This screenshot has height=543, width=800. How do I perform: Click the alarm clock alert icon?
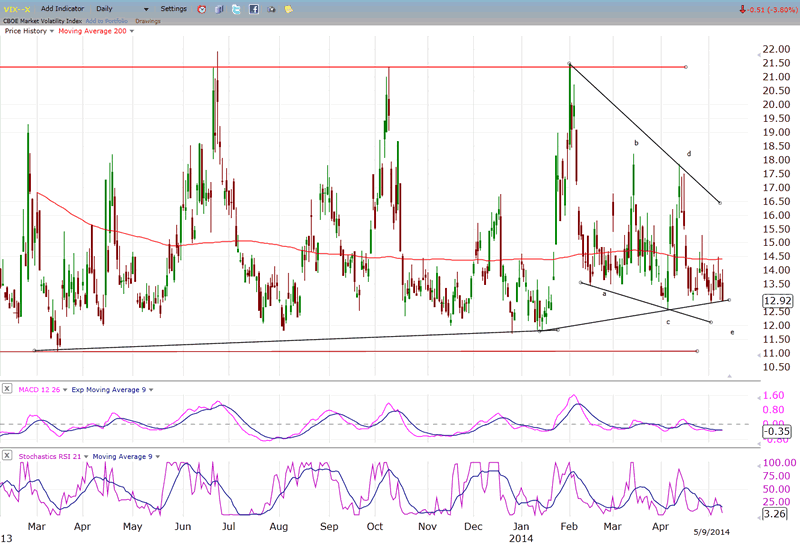coord(203,9)
